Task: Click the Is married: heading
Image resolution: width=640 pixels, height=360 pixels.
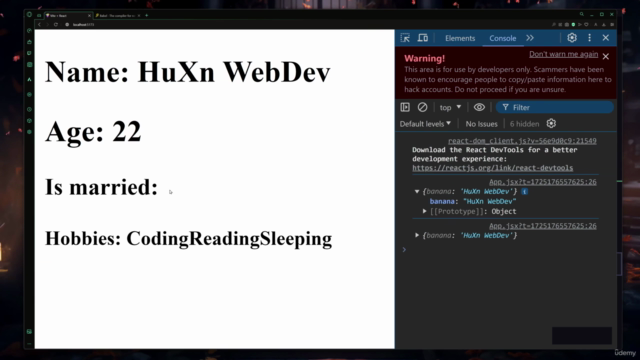Action: 101,187
